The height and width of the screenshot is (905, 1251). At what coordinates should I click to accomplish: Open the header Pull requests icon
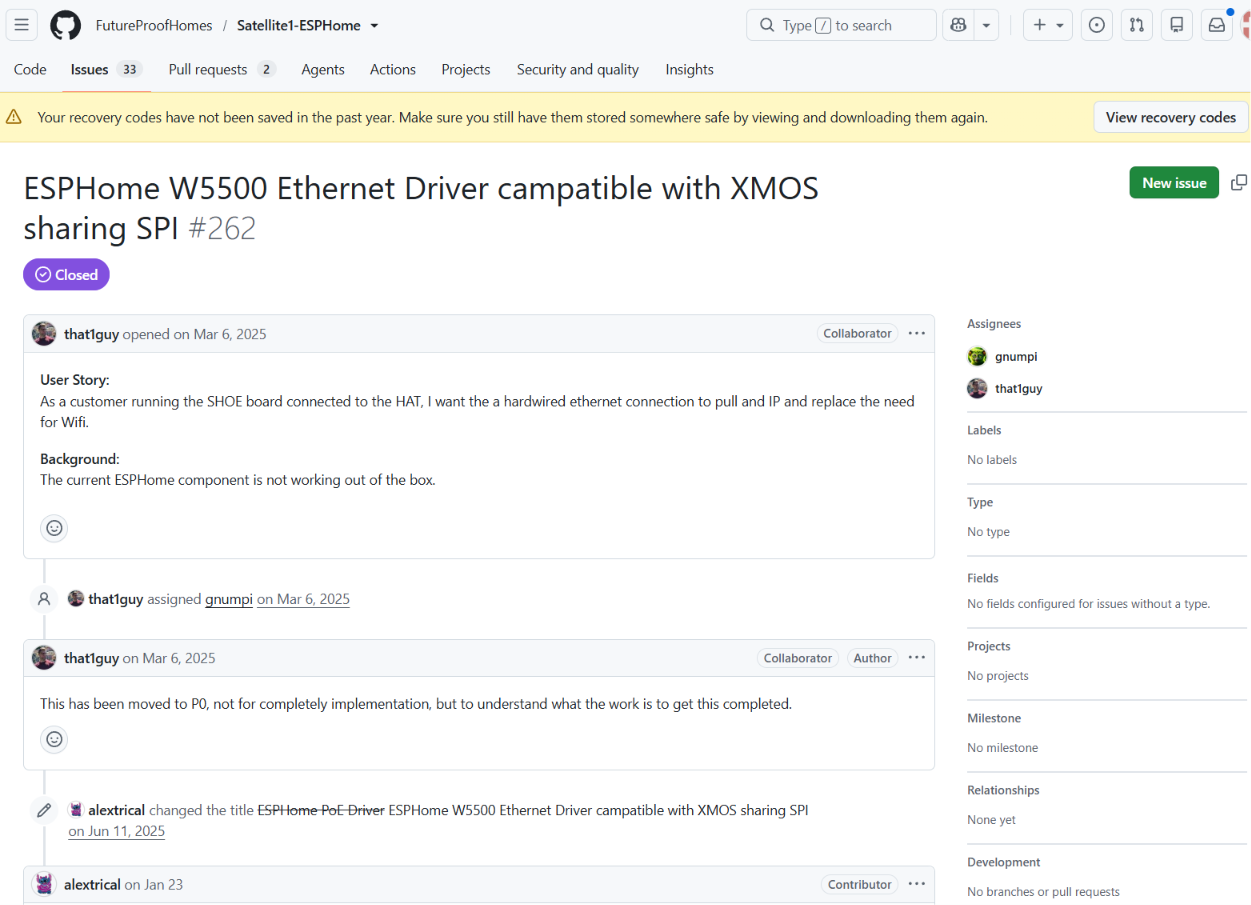(1137, 25)
